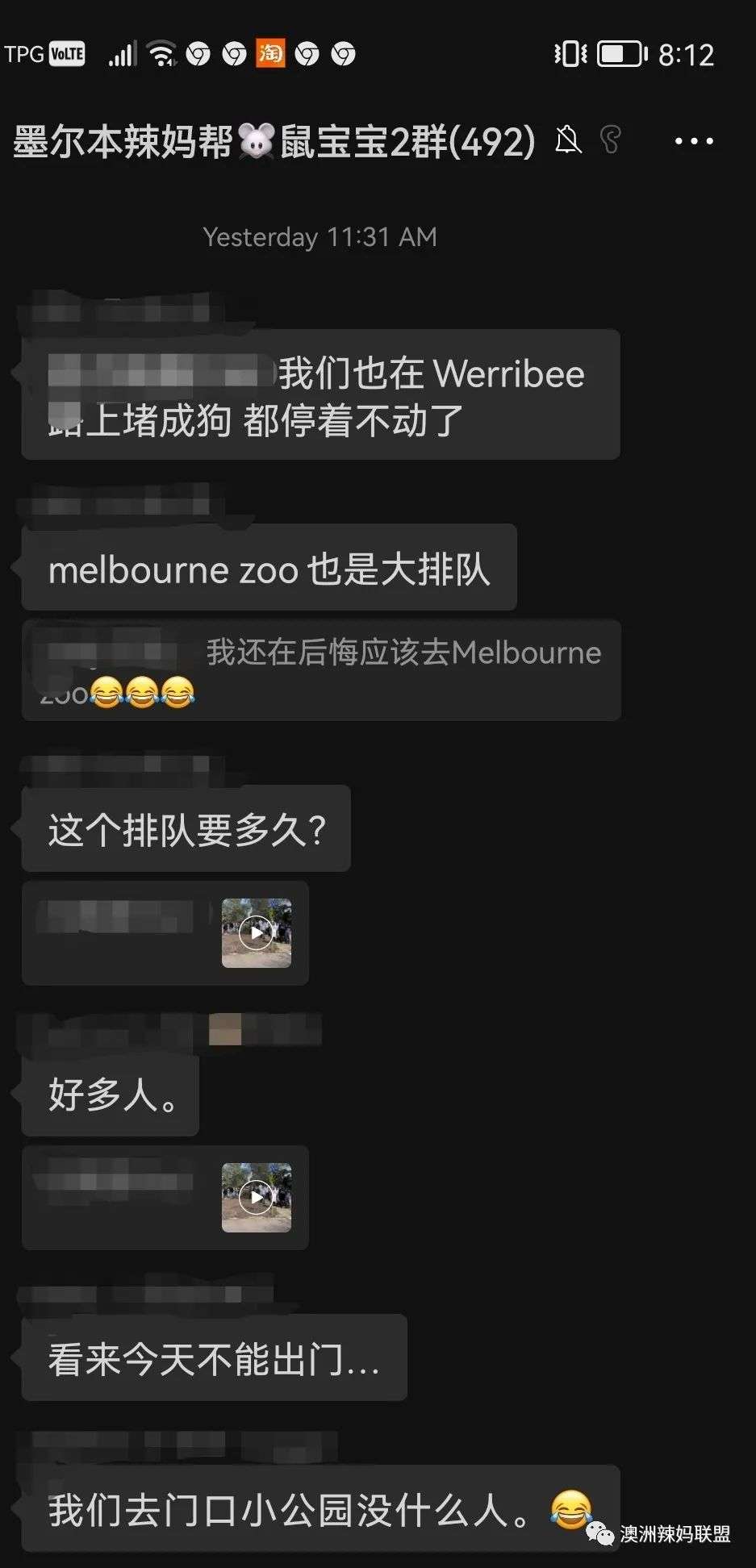Screen dimensions: 756x1568
Task: Tap the message 'melbourne zoo 也是大排队'
Action: 269,567
